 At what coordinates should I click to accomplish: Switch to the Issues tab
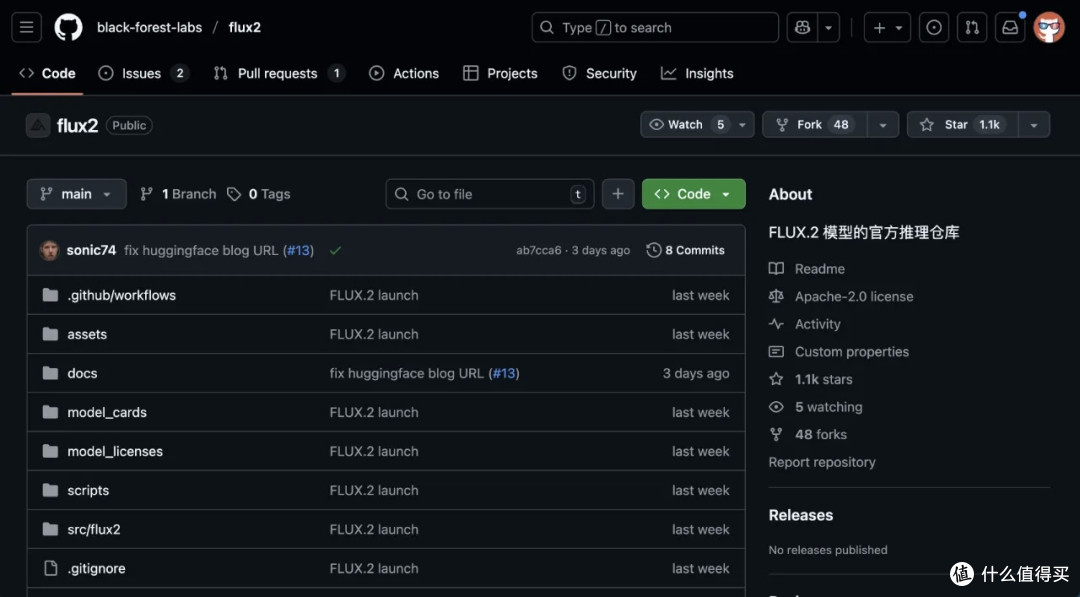click(x=144, y=73)
